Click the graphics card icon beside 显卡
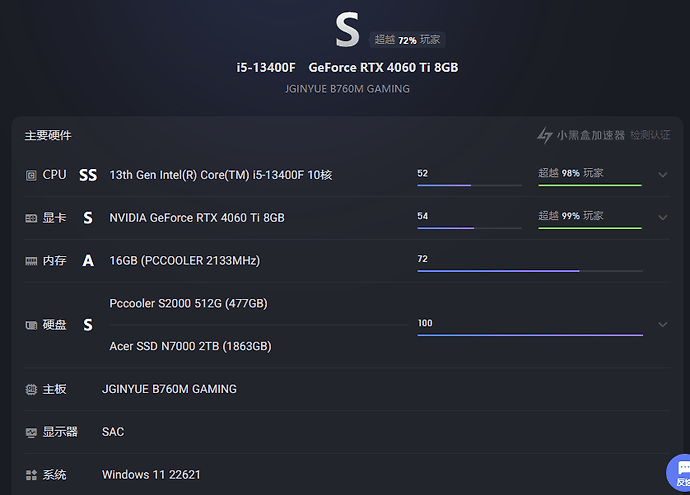Viewport: 690px width, 495px height. point(31,218)
